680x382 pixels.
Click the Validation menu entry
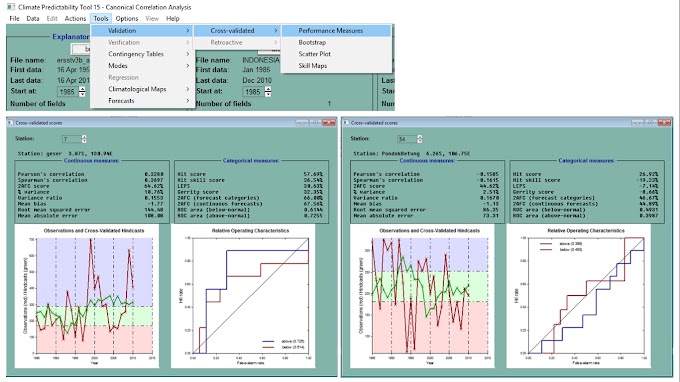(142, 31)
